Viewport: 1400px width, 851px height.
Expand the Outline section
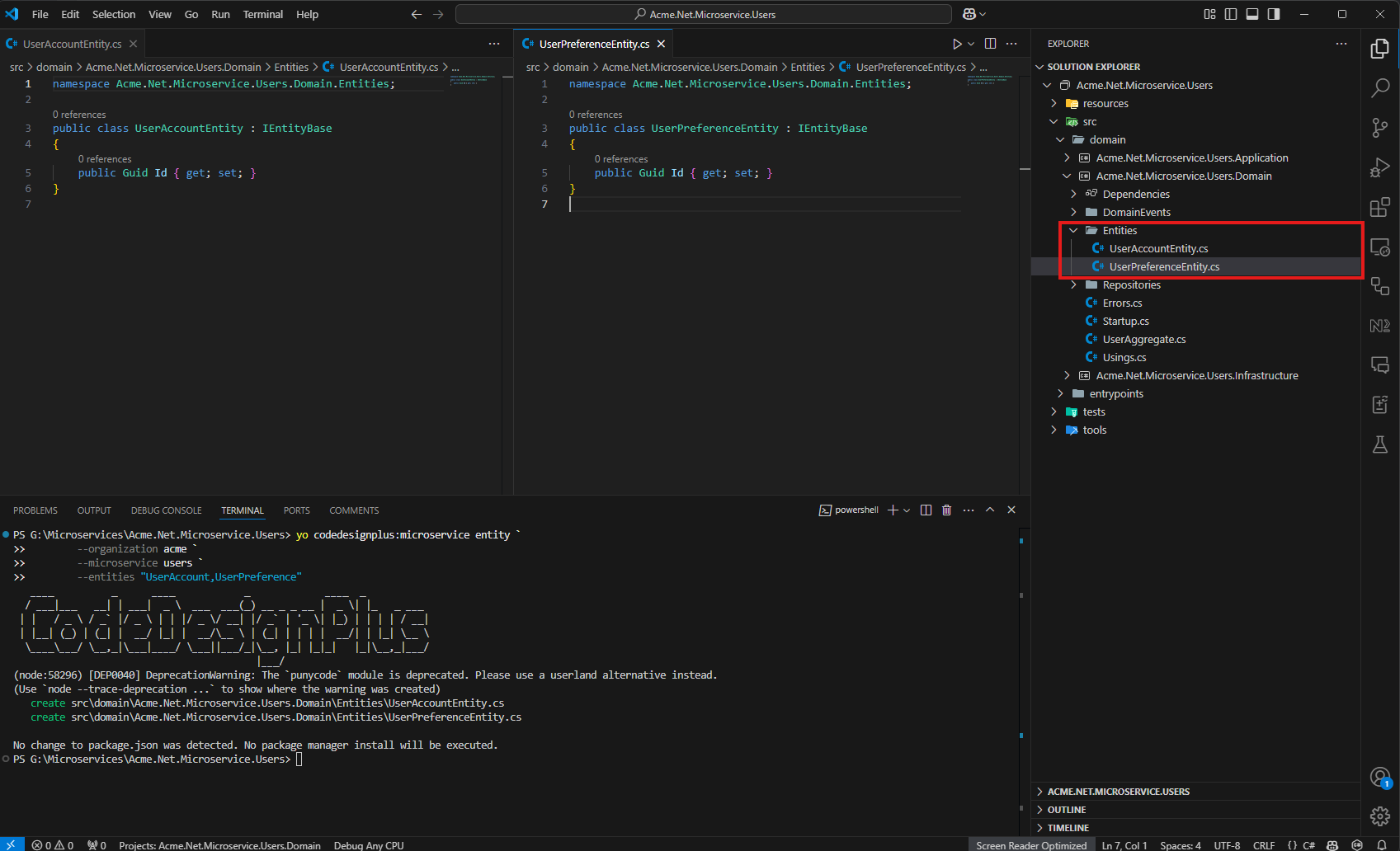click(1195, 810)
